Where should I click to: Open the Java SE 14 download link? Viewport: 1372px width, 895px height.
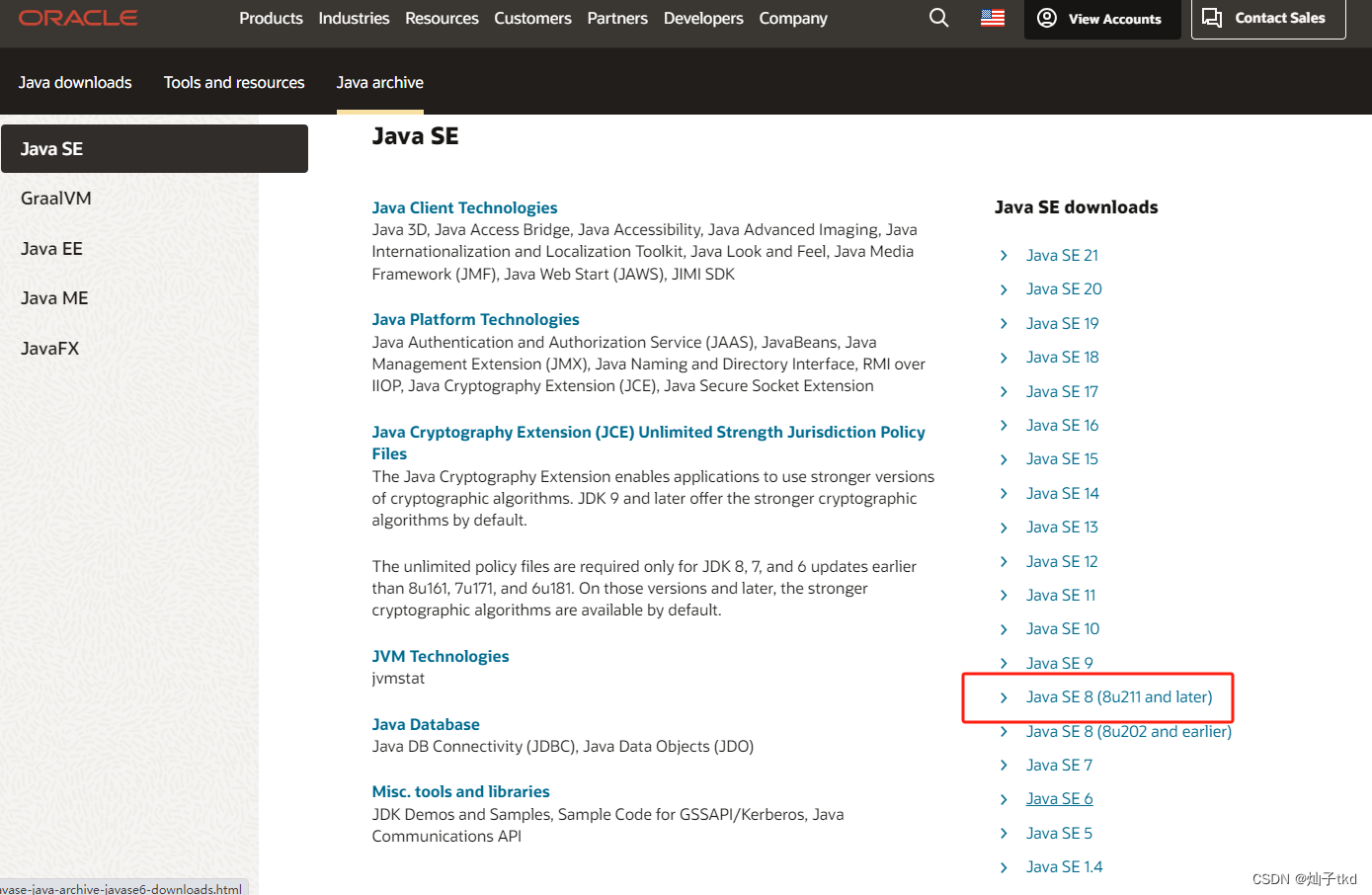coord(1062,494)
